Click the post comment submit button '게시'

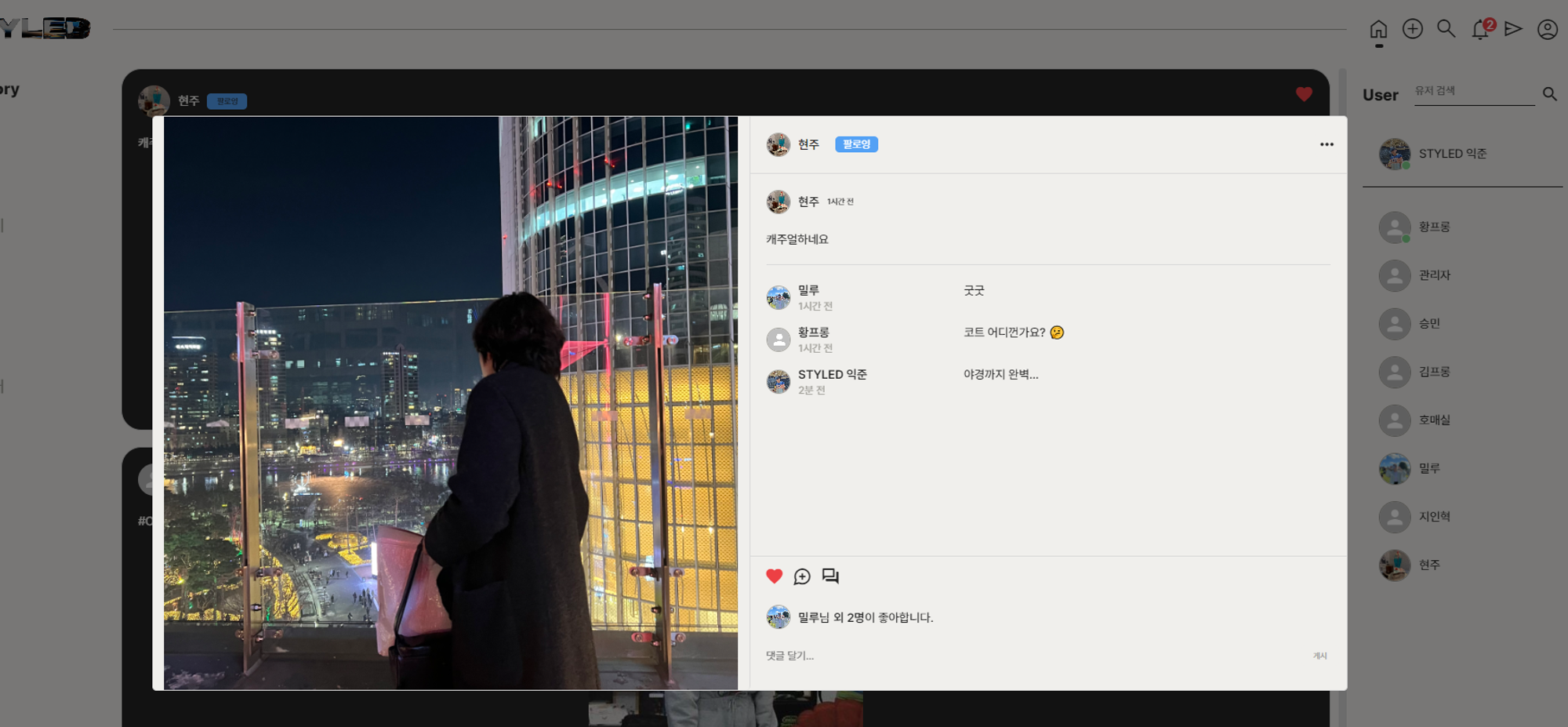click(x=1320, y=656)
